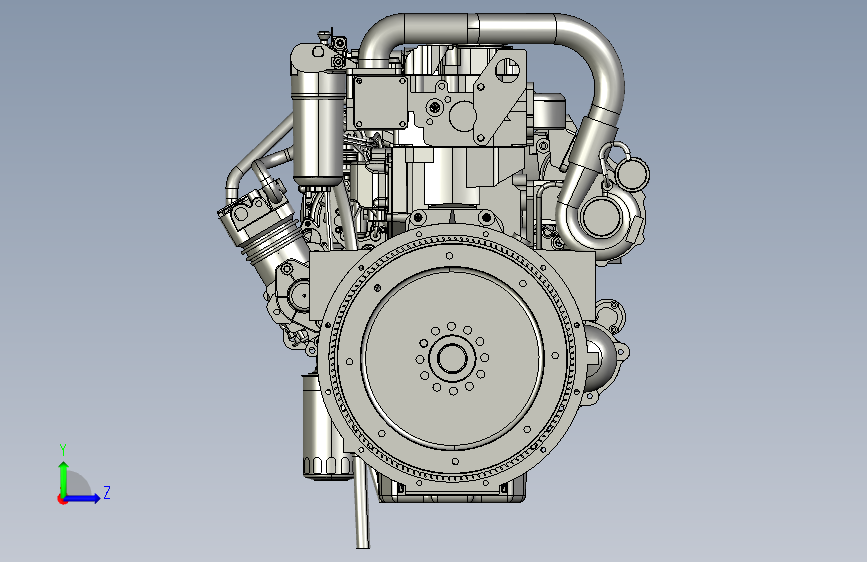
Task: Select the turbocharger compressor housing
Action: pyautogui.click(x=603, y=218)
